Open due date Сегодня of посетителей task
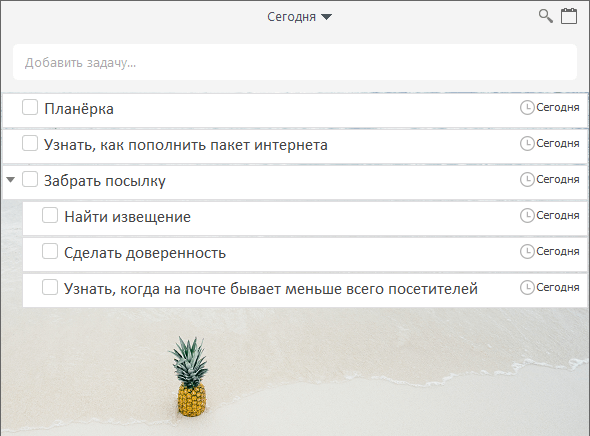This screenshot has width=590, height=436. click(558, 288)
